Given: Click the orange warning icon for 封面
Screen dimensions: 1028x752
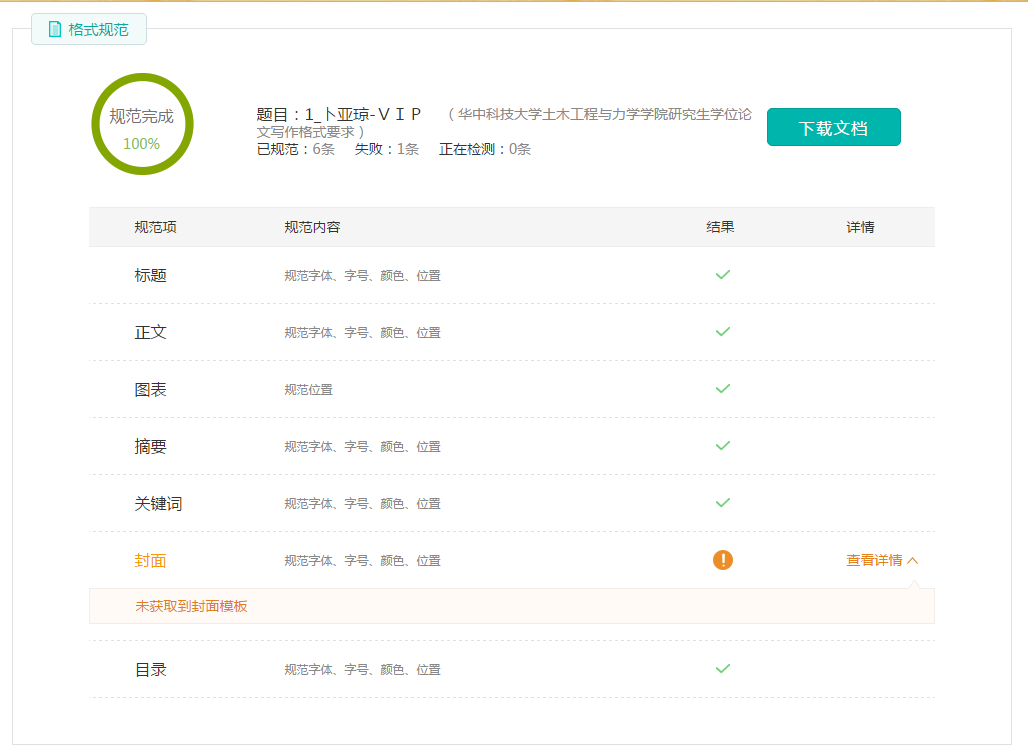Looking at the screenshot, I should point(722,560).
